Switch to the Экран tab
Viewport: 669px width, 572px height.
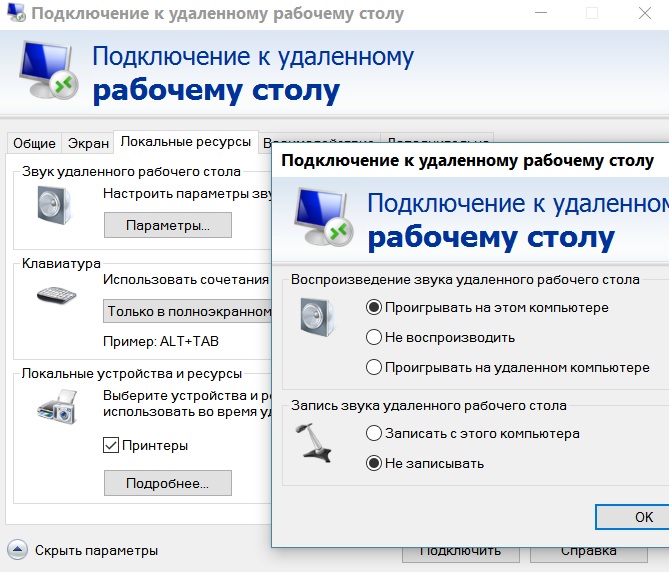tap(88, 143)
